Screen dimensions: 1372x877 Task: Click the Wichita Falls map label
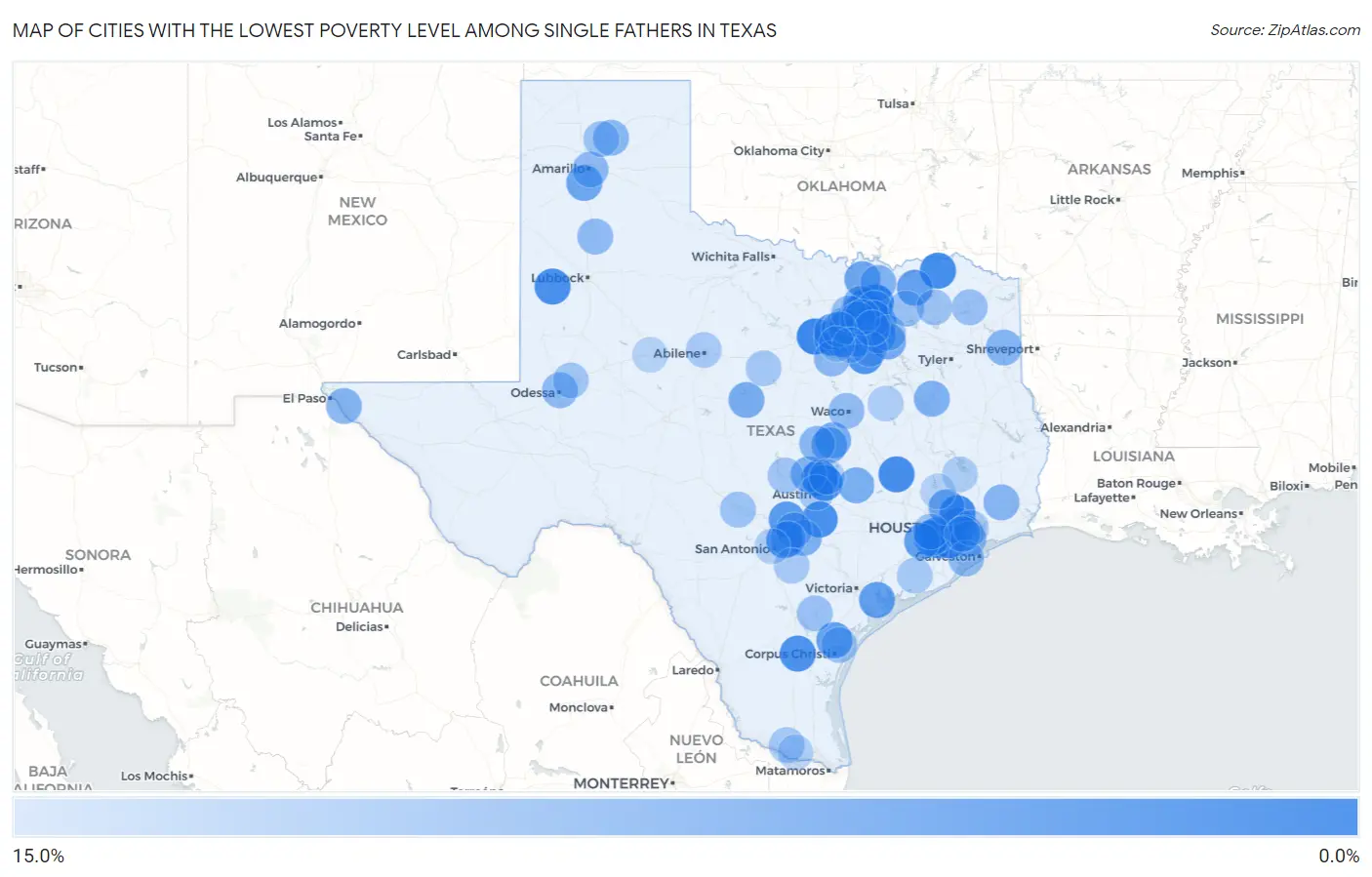[x=731, y=257]
